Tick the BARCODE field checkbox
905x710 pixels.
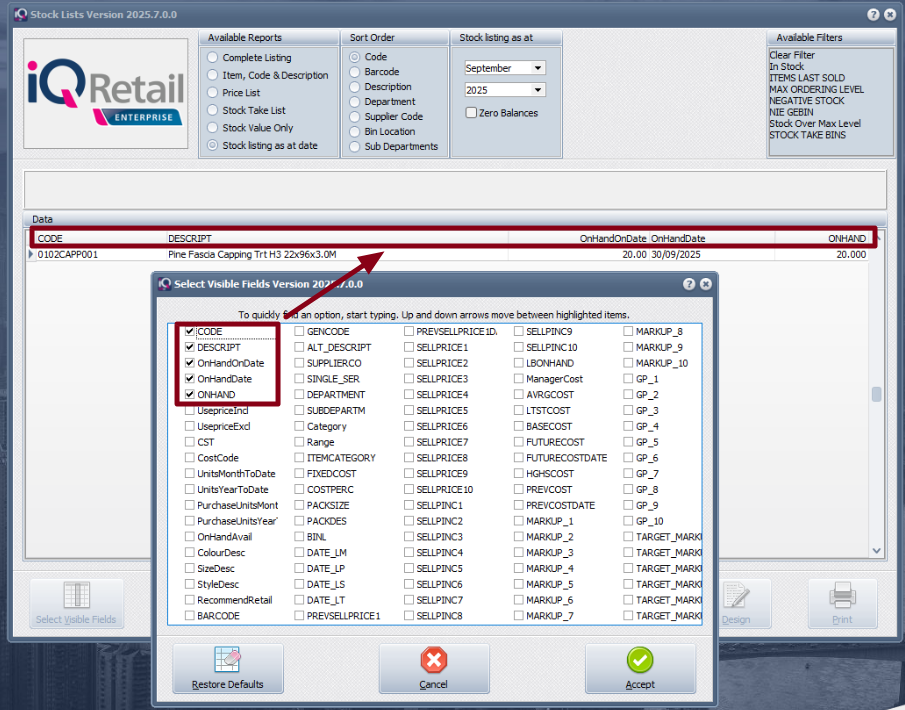click(x=190, y=616)
